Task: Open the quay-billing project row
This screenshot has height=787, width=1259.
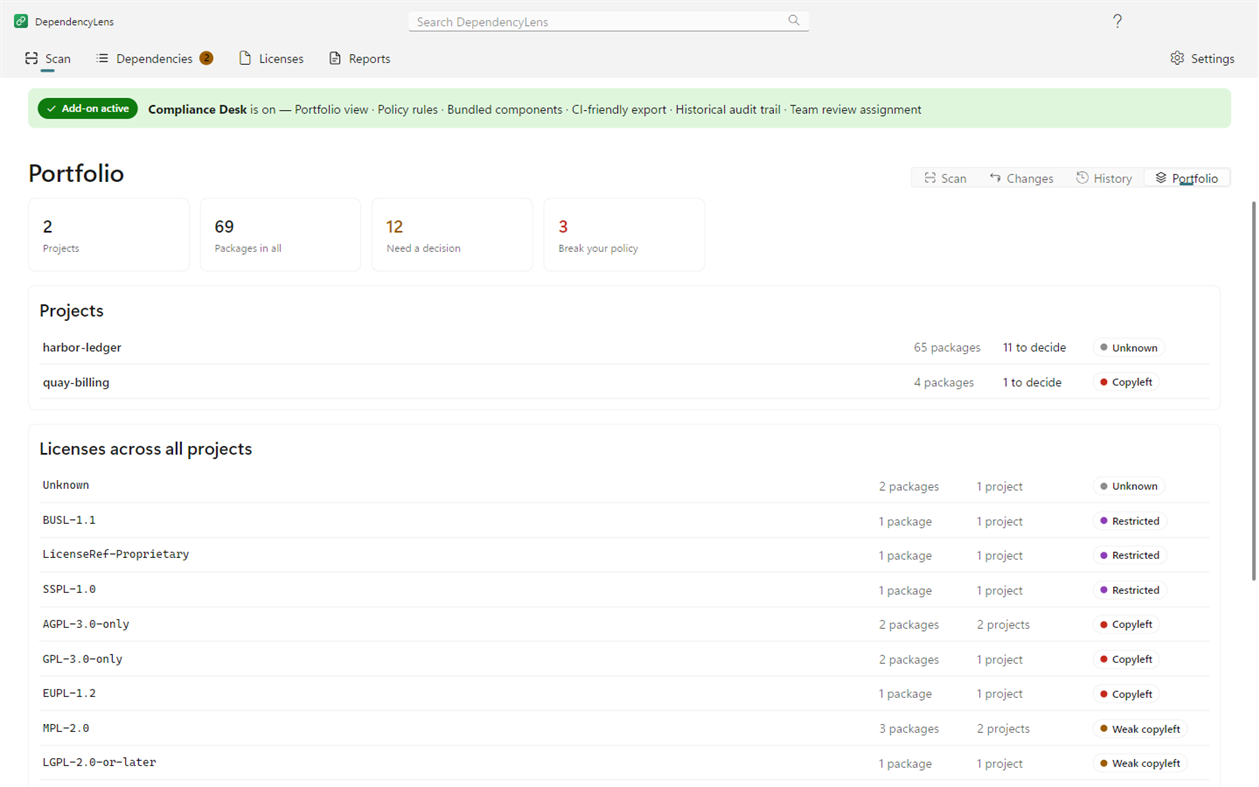Action: click(624, 382)
